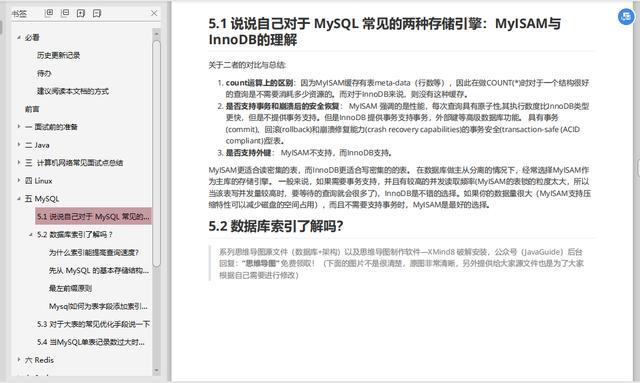
Task: Click the expand all bookmarks icon
Action: click(x=49, y=13)
